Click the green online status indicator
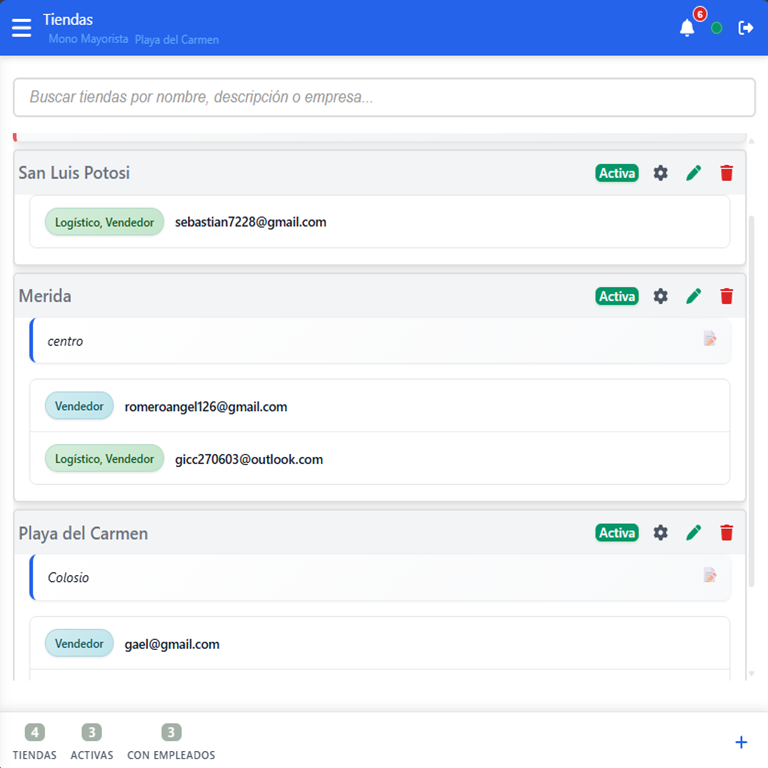Viewport: 768px width, 768px height. pyautogui.click(x=716, y=29)
